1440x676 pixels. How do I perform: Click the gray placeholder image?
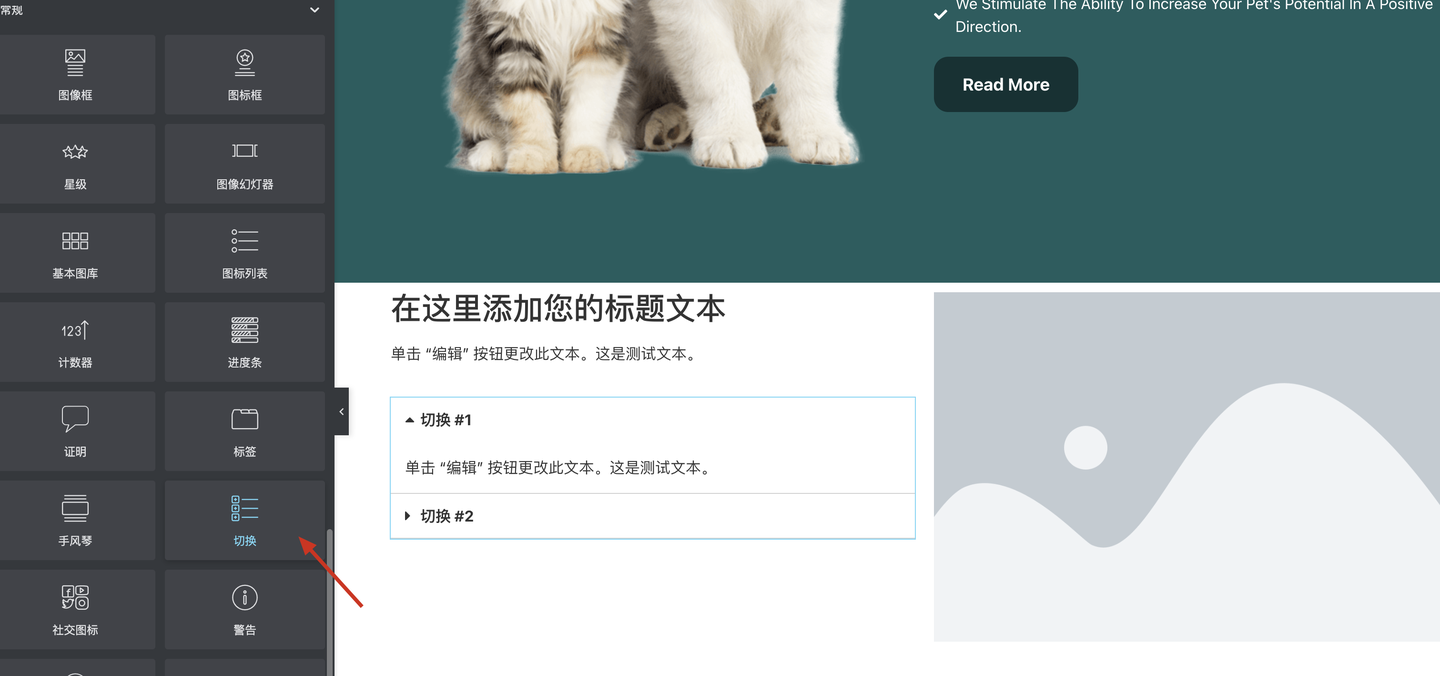coord(1187,466)
